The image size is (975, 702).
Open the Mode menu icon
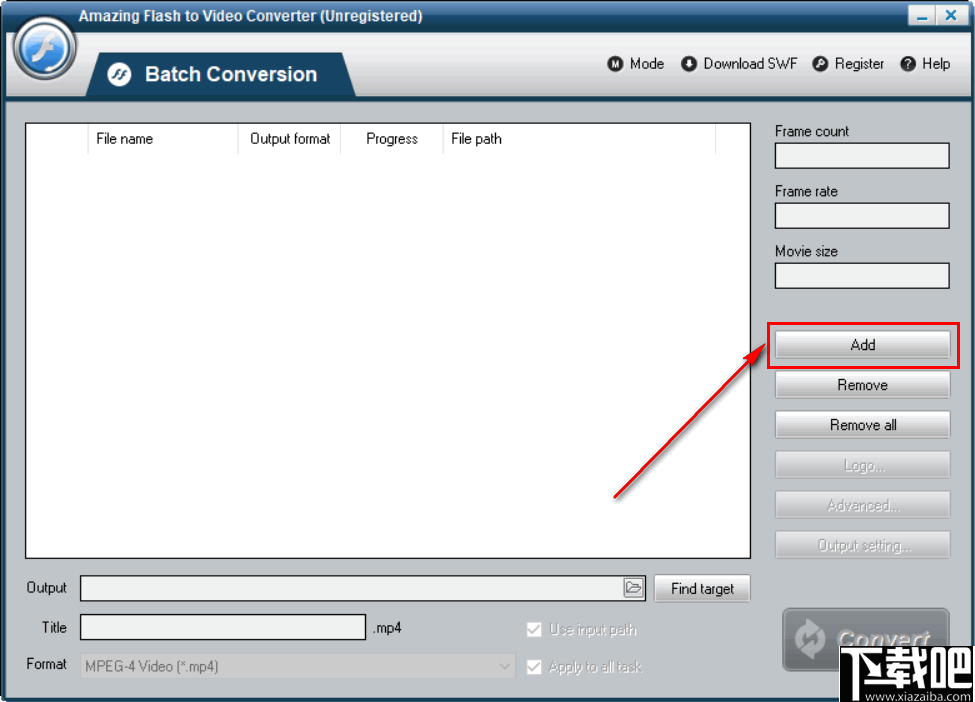[x=616, y=63]
